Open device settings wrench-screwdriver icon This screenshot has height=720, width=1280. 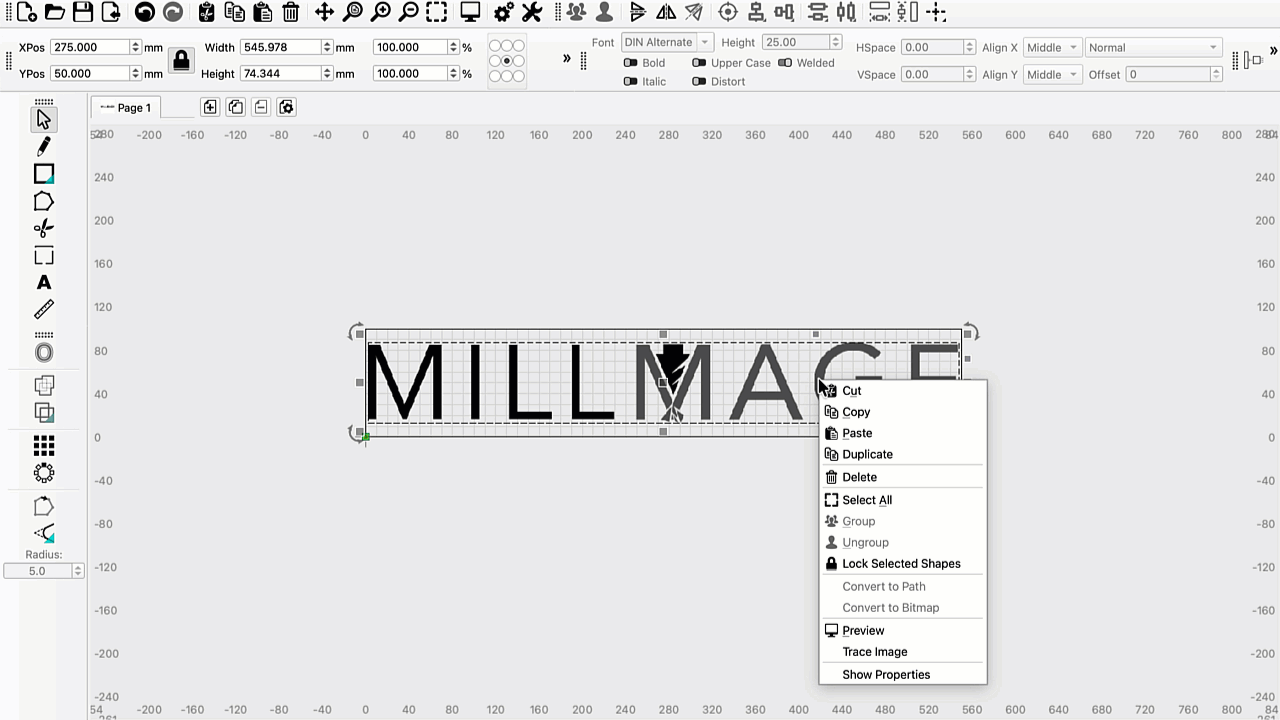[x=532, y=13]
